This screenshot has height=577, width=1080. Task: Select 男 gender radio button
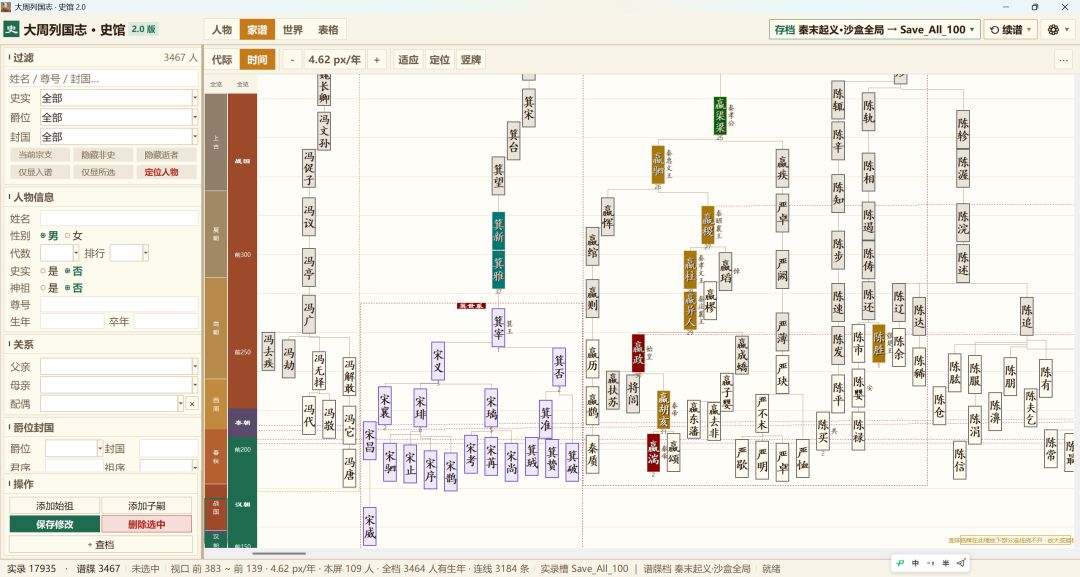click(49, 235)
